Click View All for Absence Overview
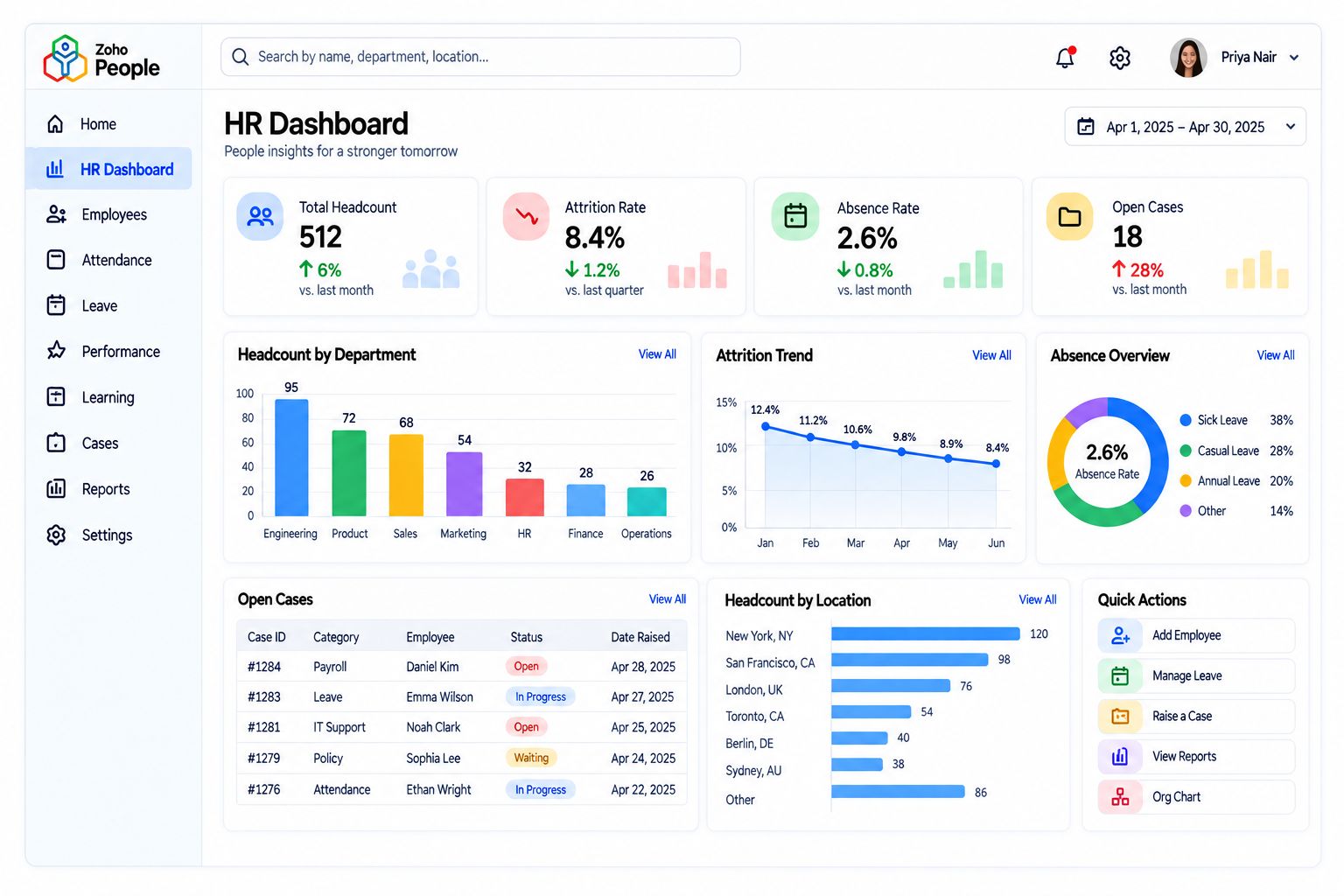This screenshot has width=1344, height=896. click(1276, 355)
